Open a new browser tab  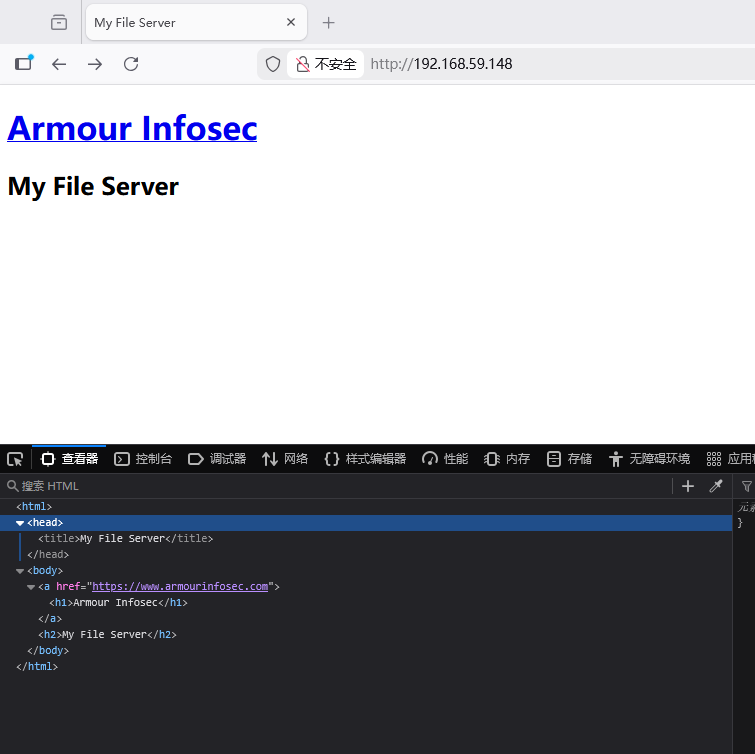point(328,23)
